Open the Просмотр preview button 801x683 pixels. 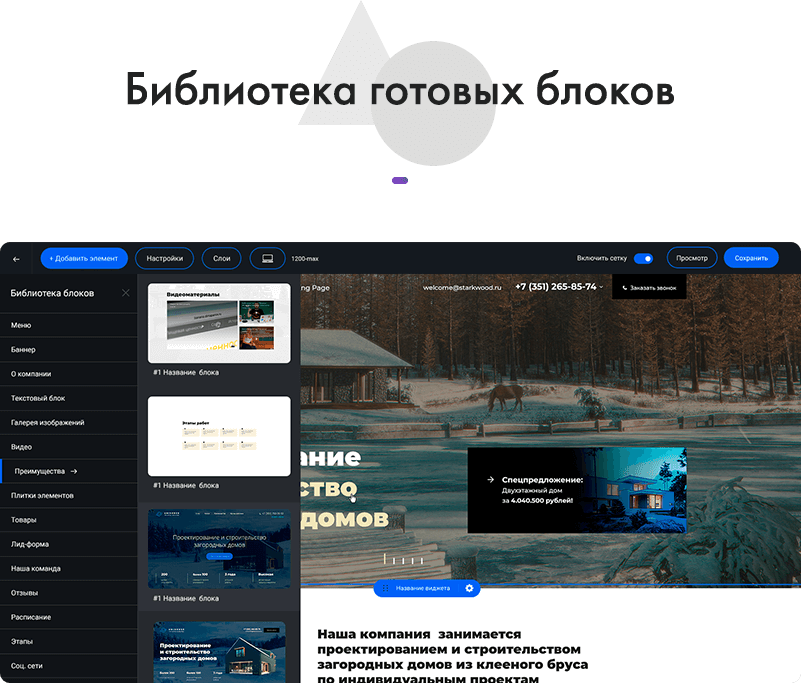tap(692, 258)
